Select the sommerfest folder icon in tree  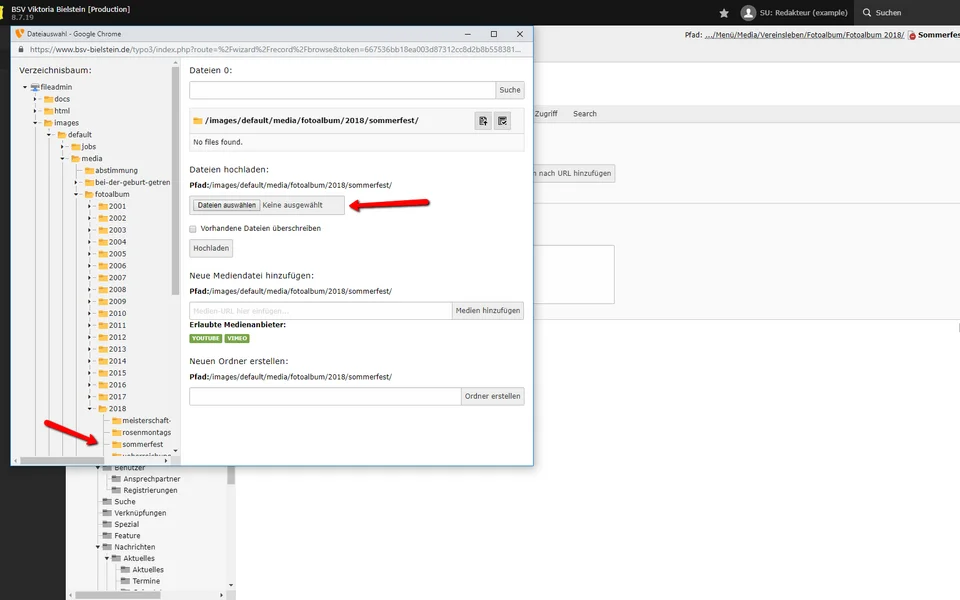[x=116, y=444]
